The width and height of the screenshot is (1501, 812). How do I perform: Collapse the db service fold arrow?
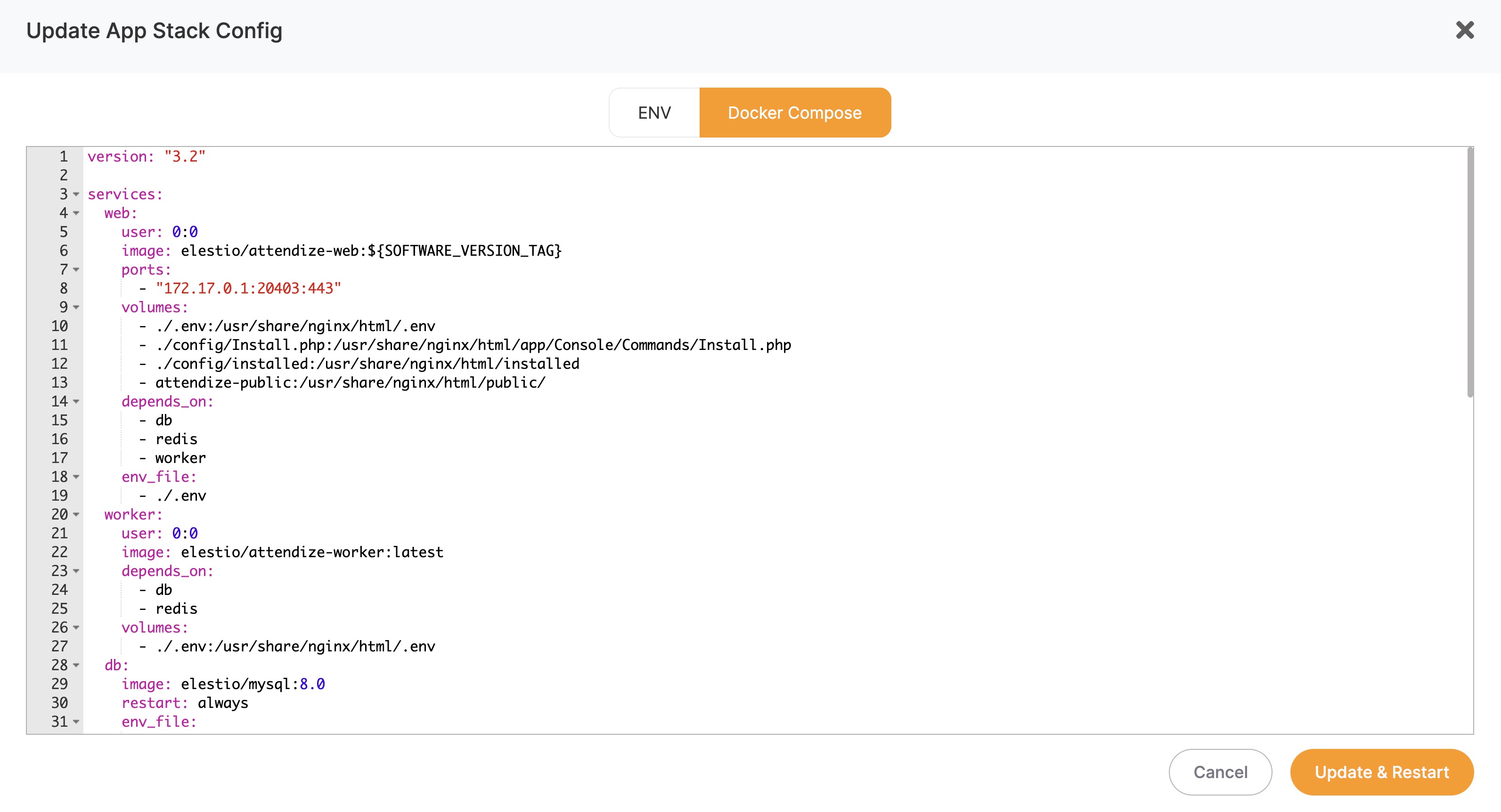coord(76,665)
